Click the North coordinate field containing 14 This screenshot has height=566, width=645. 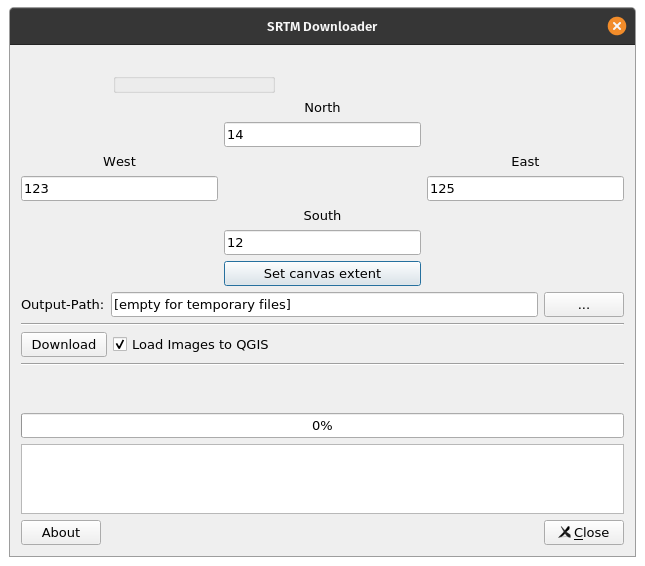[322, 134]
